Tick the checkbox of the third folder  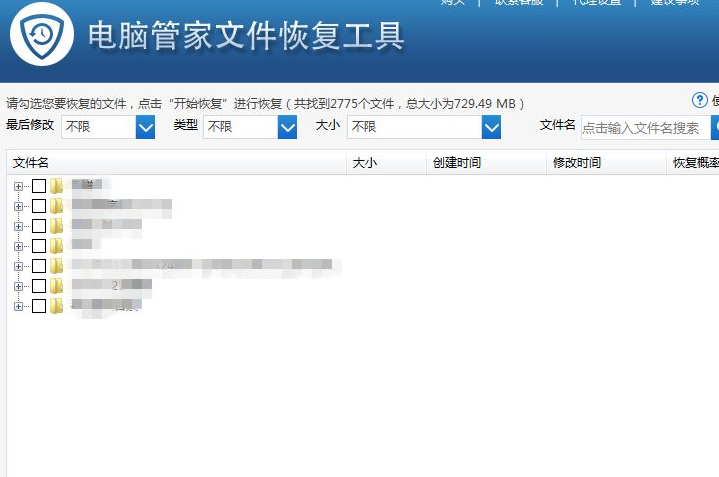(x=39, y=226)
